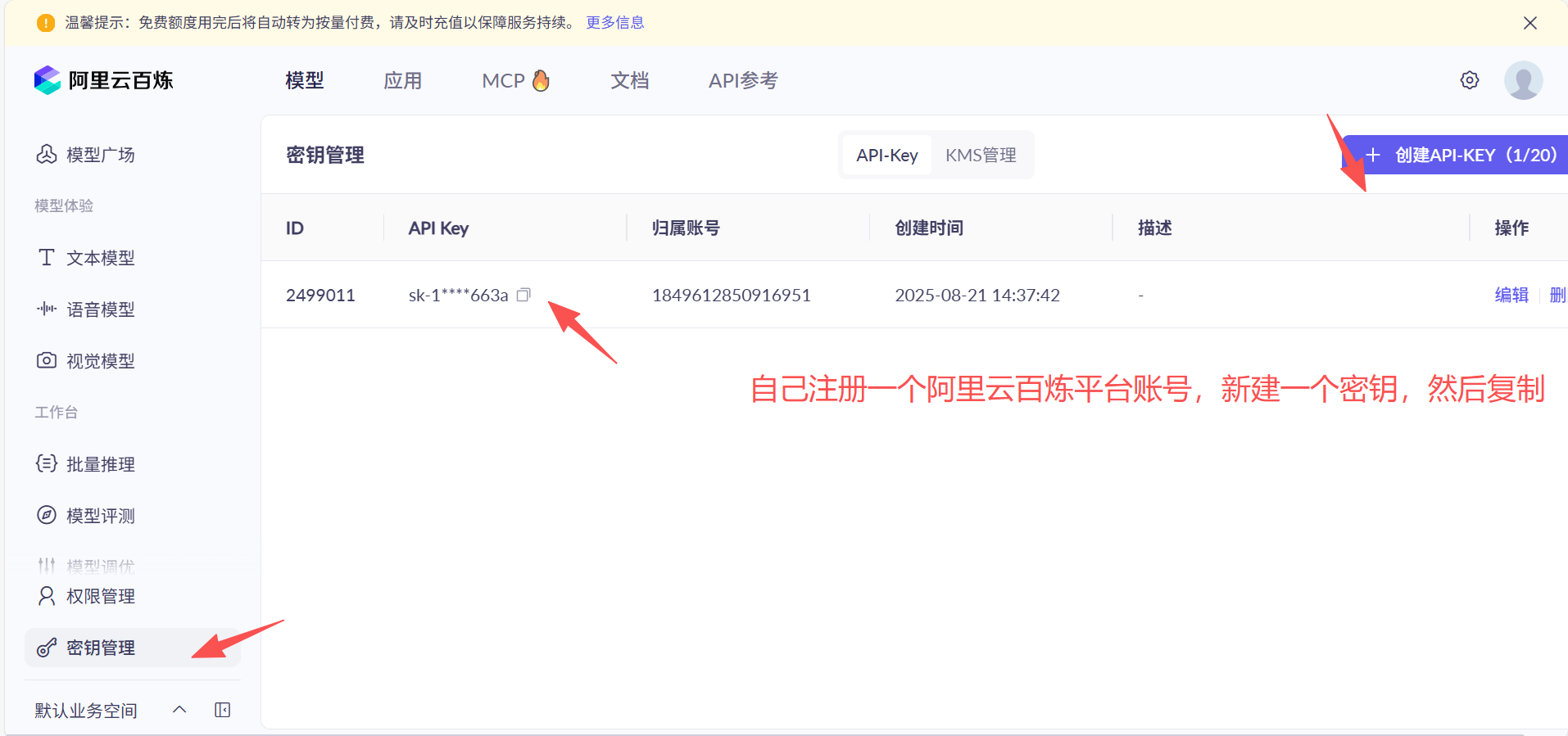This screenshot has height=736, width=1568.
Task: Click the 归属账号 column header
Action: click(686, 228)
